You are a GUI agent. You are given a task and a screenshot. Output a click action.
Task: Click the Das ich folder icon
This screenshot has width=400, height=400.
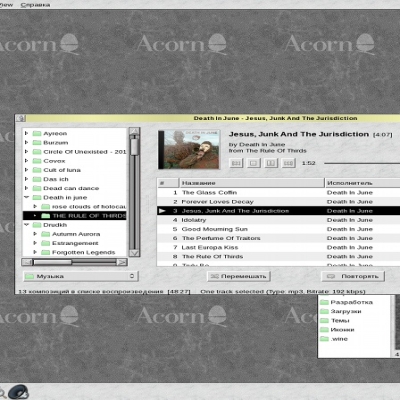37,179
